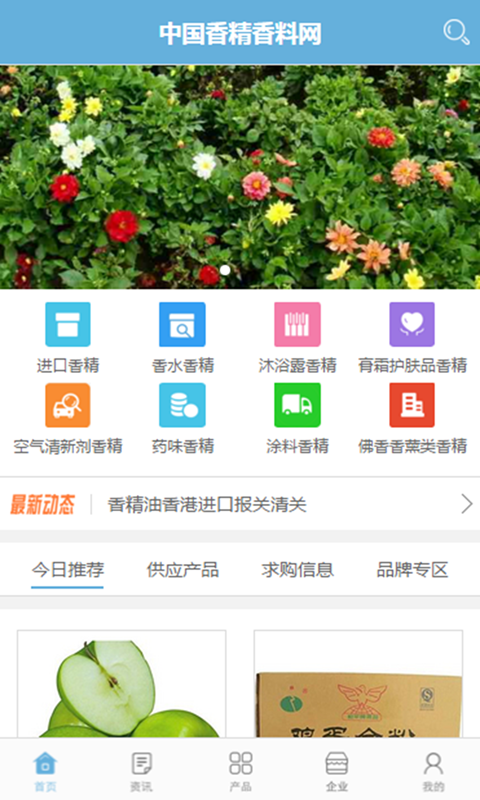Open the 香水香精 category icon
The image size is (480, 800).
(182, 324)
